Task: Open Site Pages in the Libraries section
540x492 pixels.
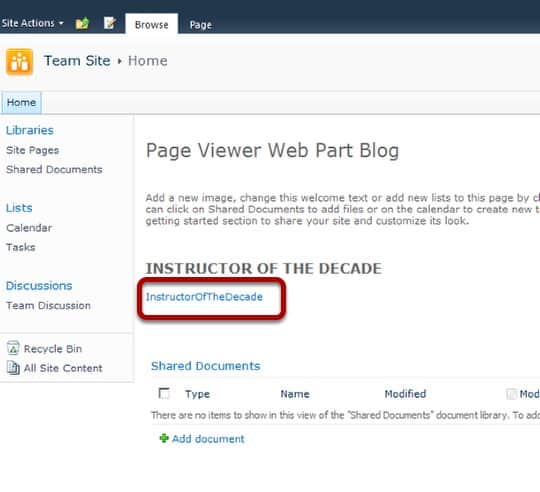Action: click(32, 150)
